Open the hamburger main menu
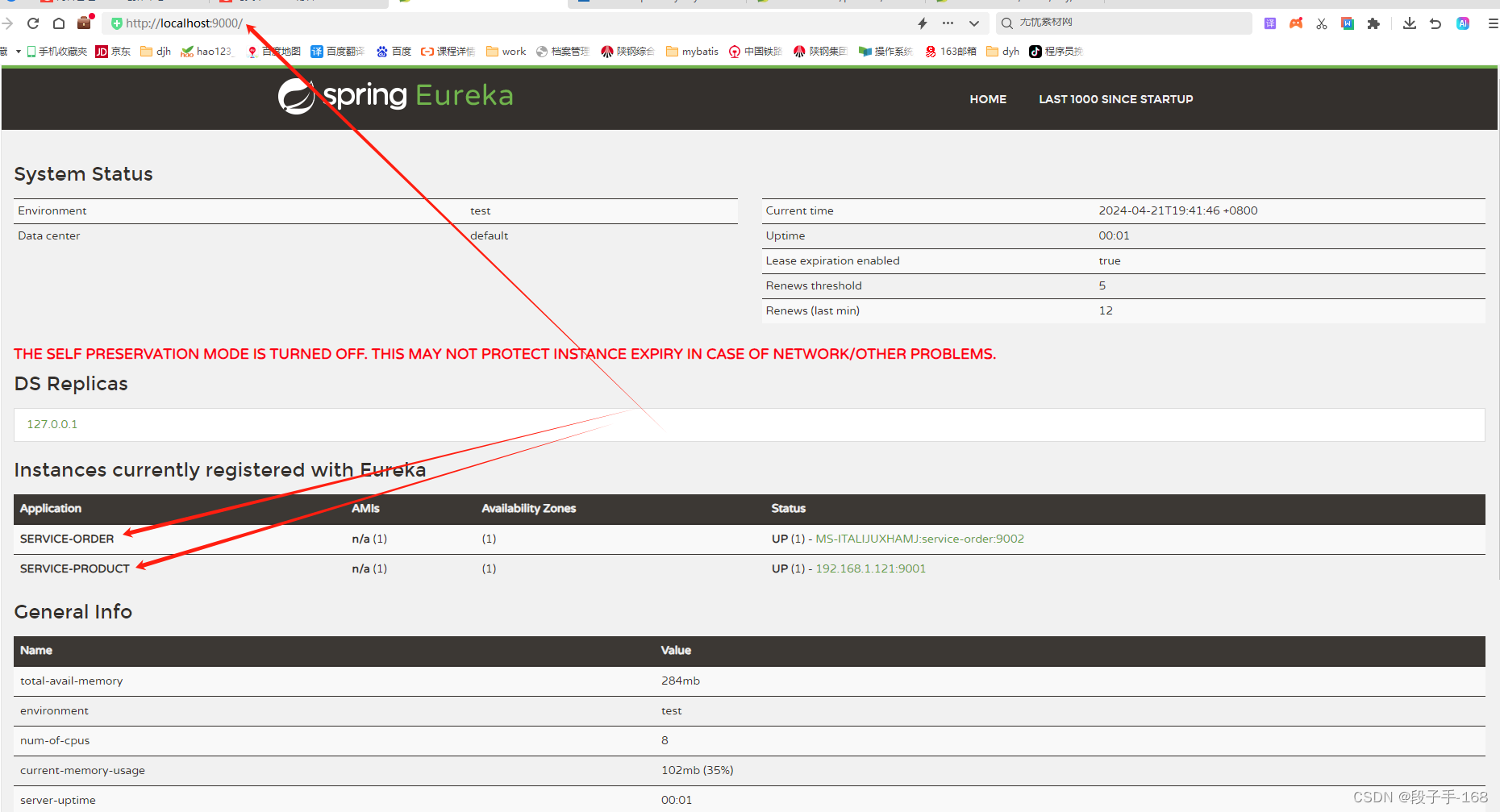Image resolution: width=1500 pixels, height=812 pixels. coord(1493,23)
